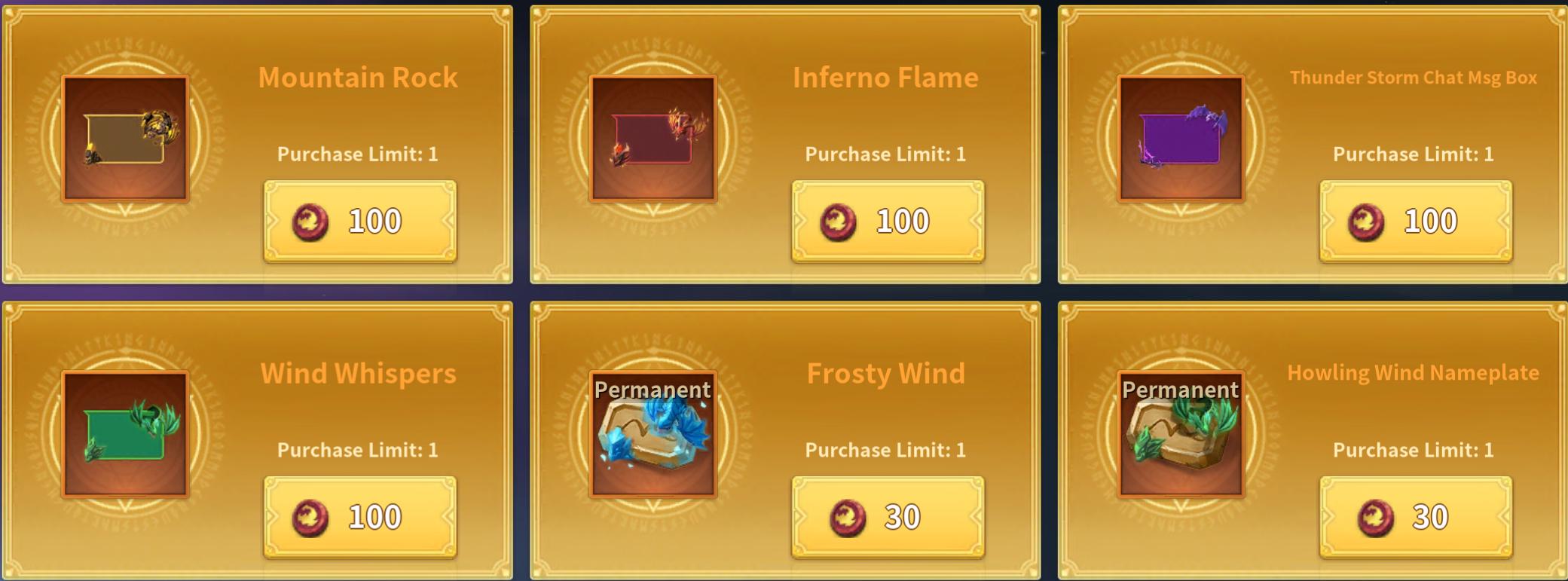
Task: Open the Frosty Wind permanent nameplate icon
Action: (653, 435)
